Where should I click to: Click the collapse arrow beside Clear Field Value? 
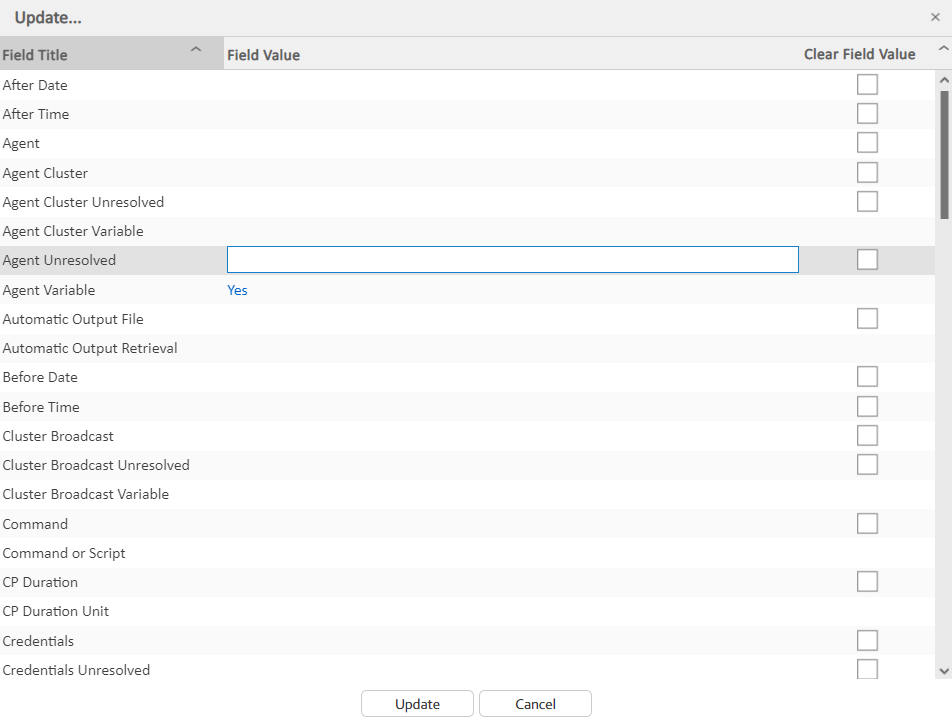click(943, 50)
